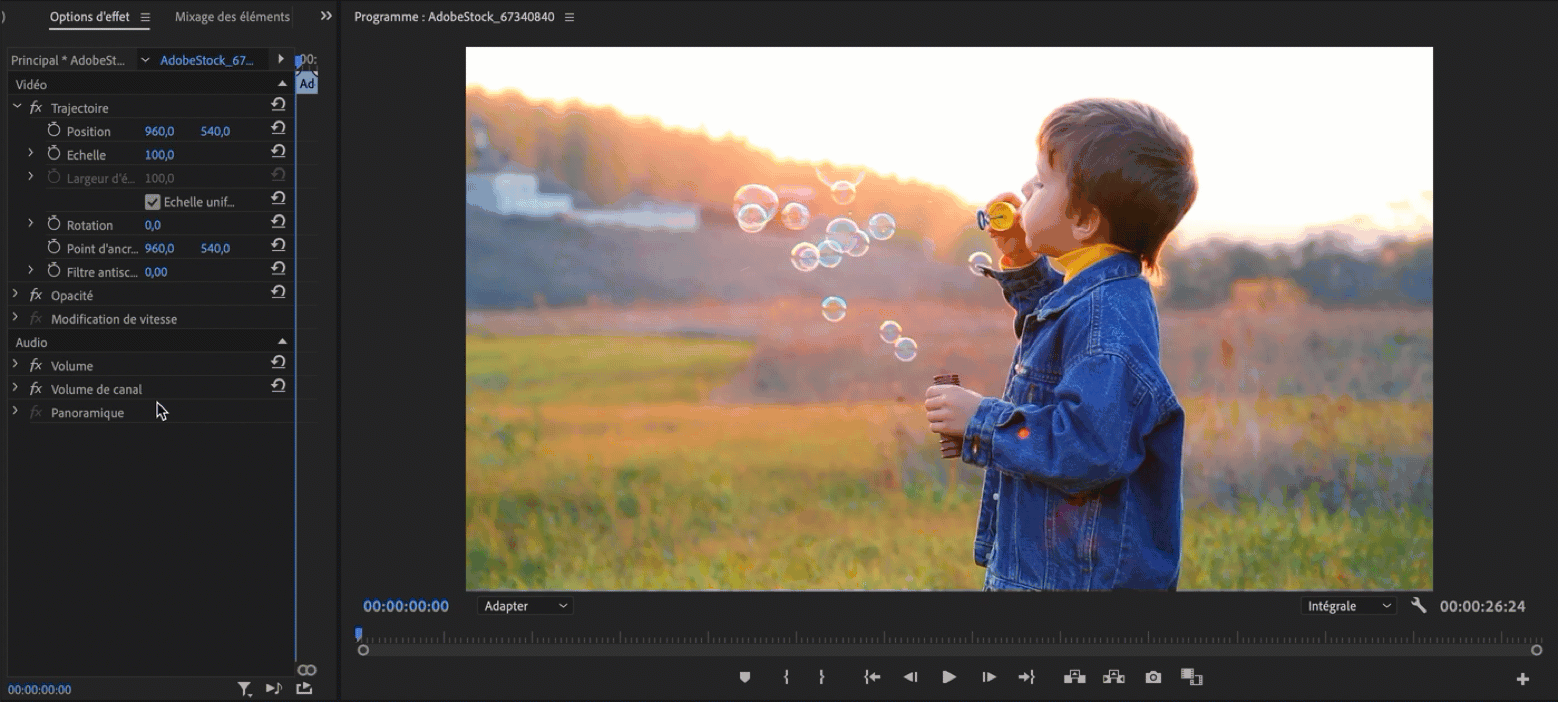Step back one frame
The height and width of the screenshot is (702, 1558).
pyautogui.click(x=910, y=677)
